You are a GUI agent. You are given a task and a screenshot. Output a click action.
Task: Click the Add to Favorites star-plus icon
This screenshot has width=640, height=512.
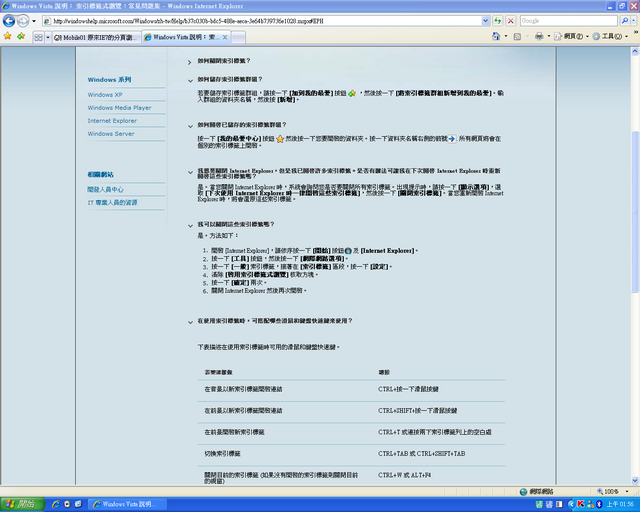point(21,36)
